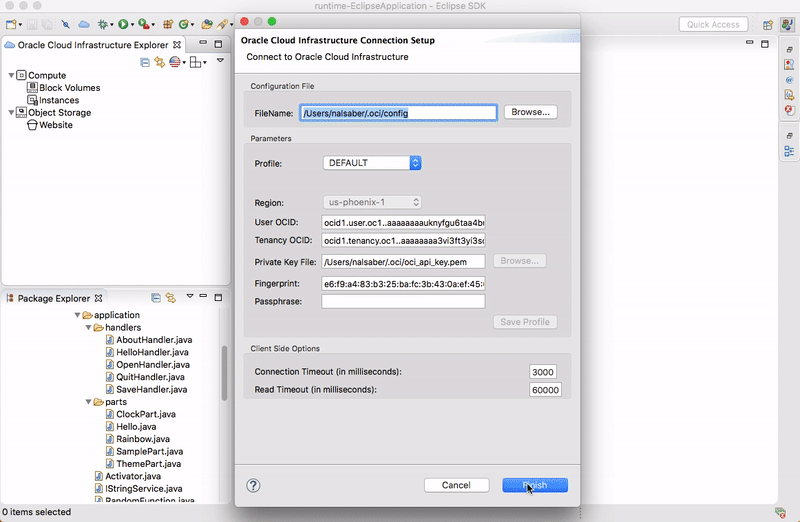Open the New wizard toolbar icon

click(x=11, y=24)
